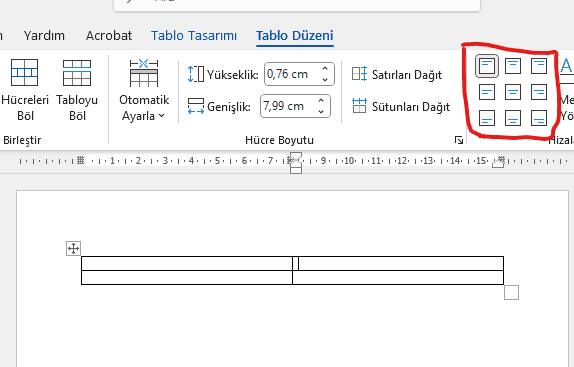Decrease the Genişlik value with down arrow
574x367 pixels.
click(321, 112)
